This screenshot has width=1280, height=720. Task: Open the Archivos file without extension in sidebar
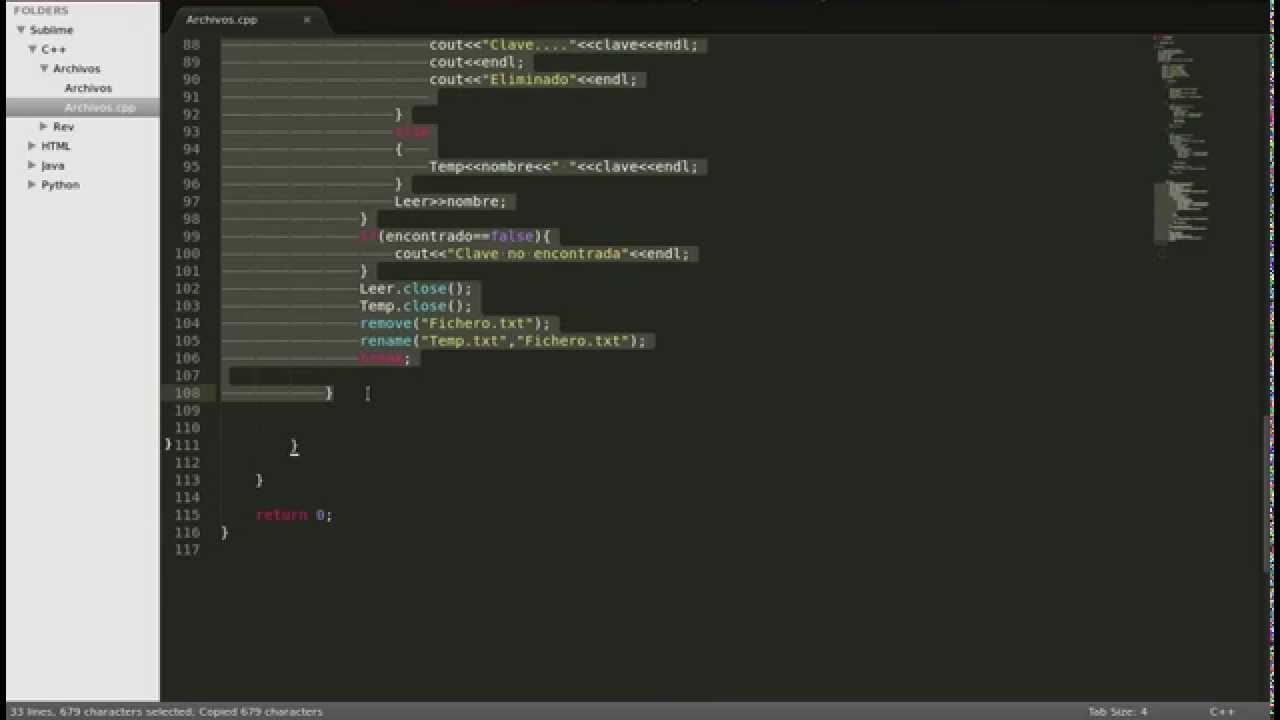click(88, 88)
